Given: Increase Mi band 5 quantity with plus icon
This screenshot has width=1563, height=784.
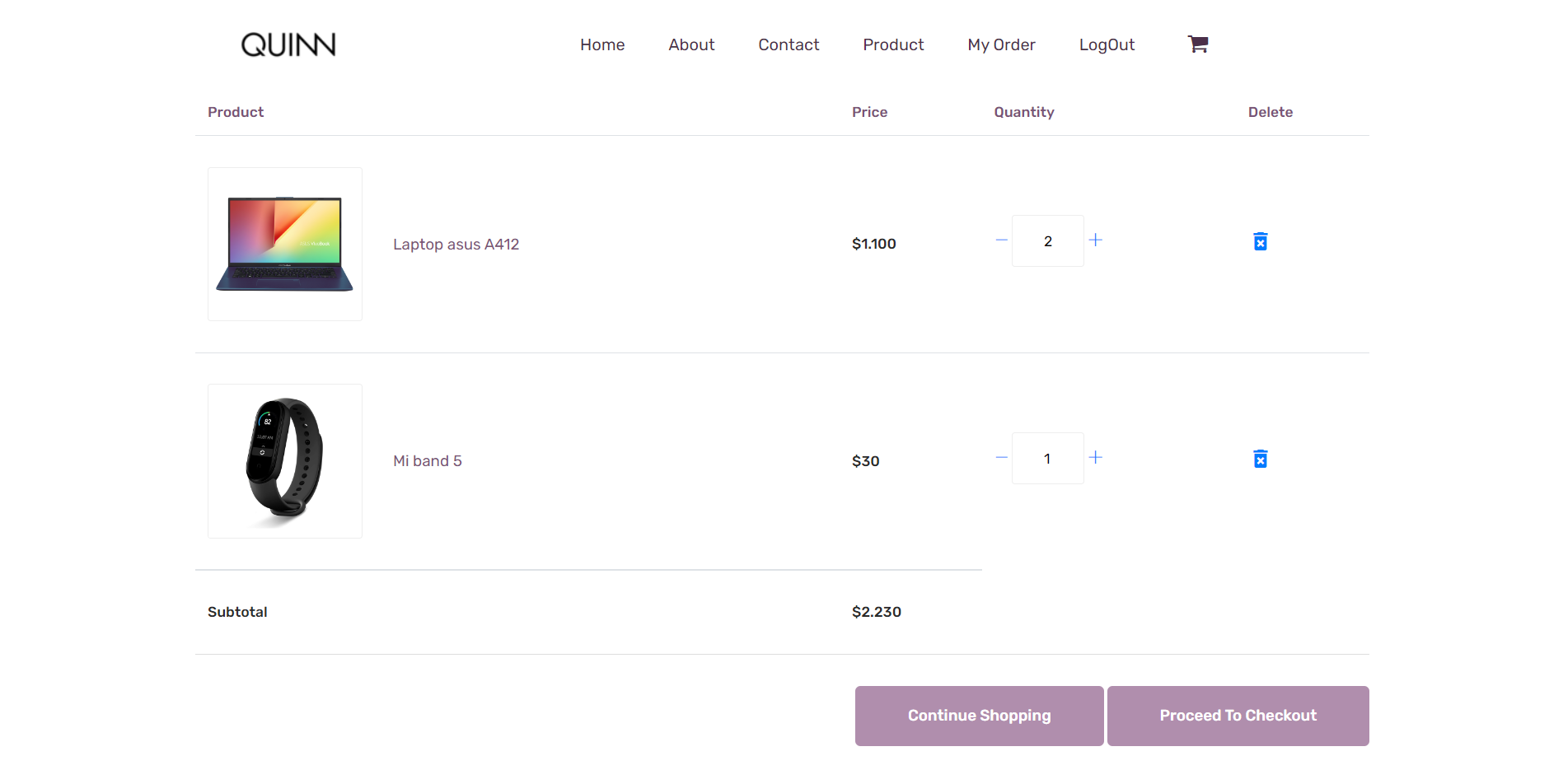Looking at the screenshot, I should (x=1096, y=457).
